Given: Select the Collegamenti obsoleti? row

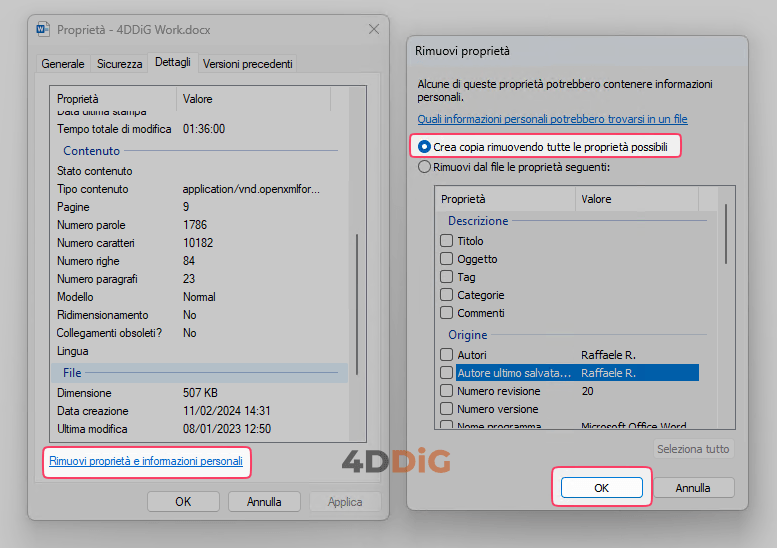Looking at the screenshot, I should (200, 333).
